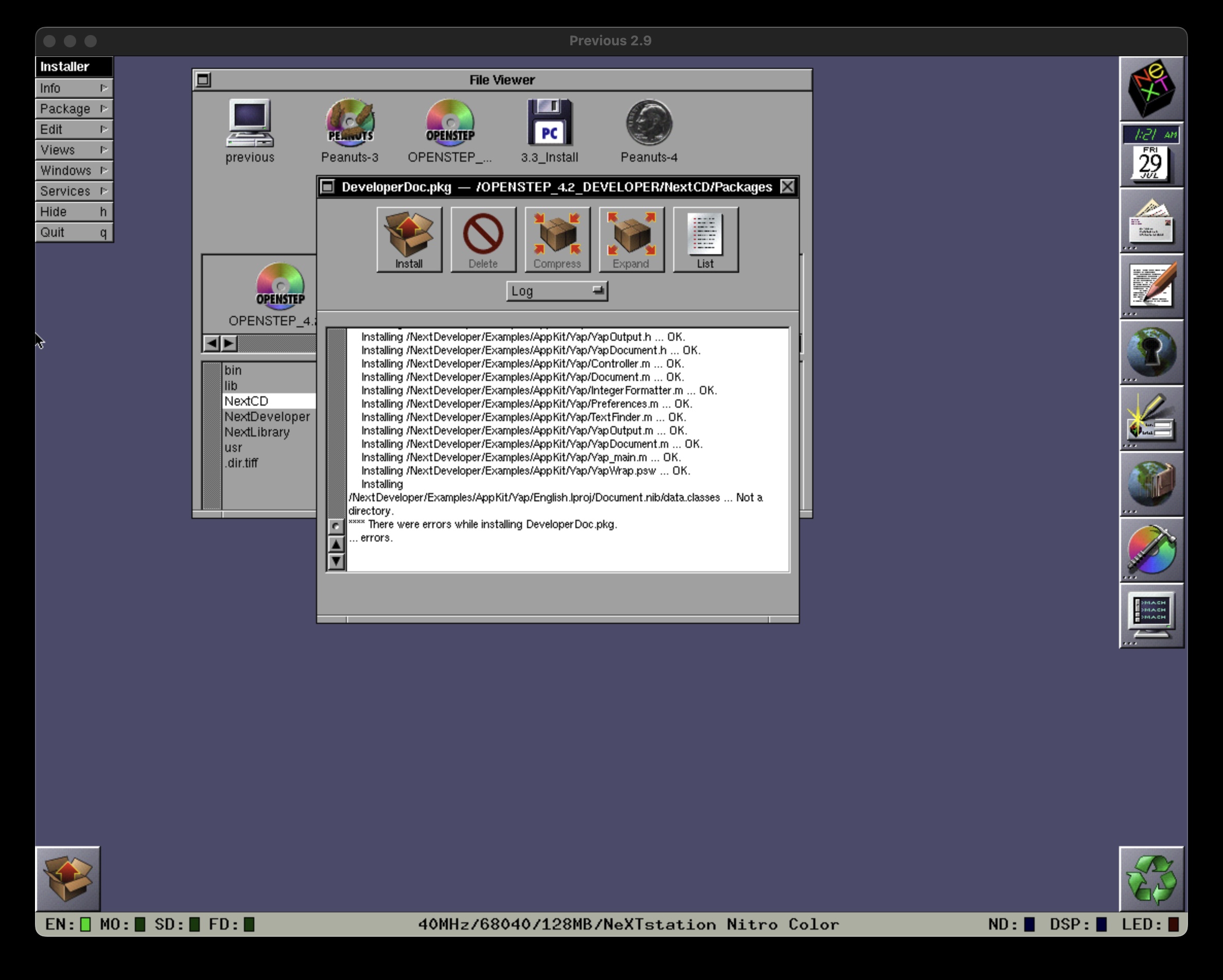1223x980 pixels.
Task: Open the Services submenu
Action: click(74, 191)
